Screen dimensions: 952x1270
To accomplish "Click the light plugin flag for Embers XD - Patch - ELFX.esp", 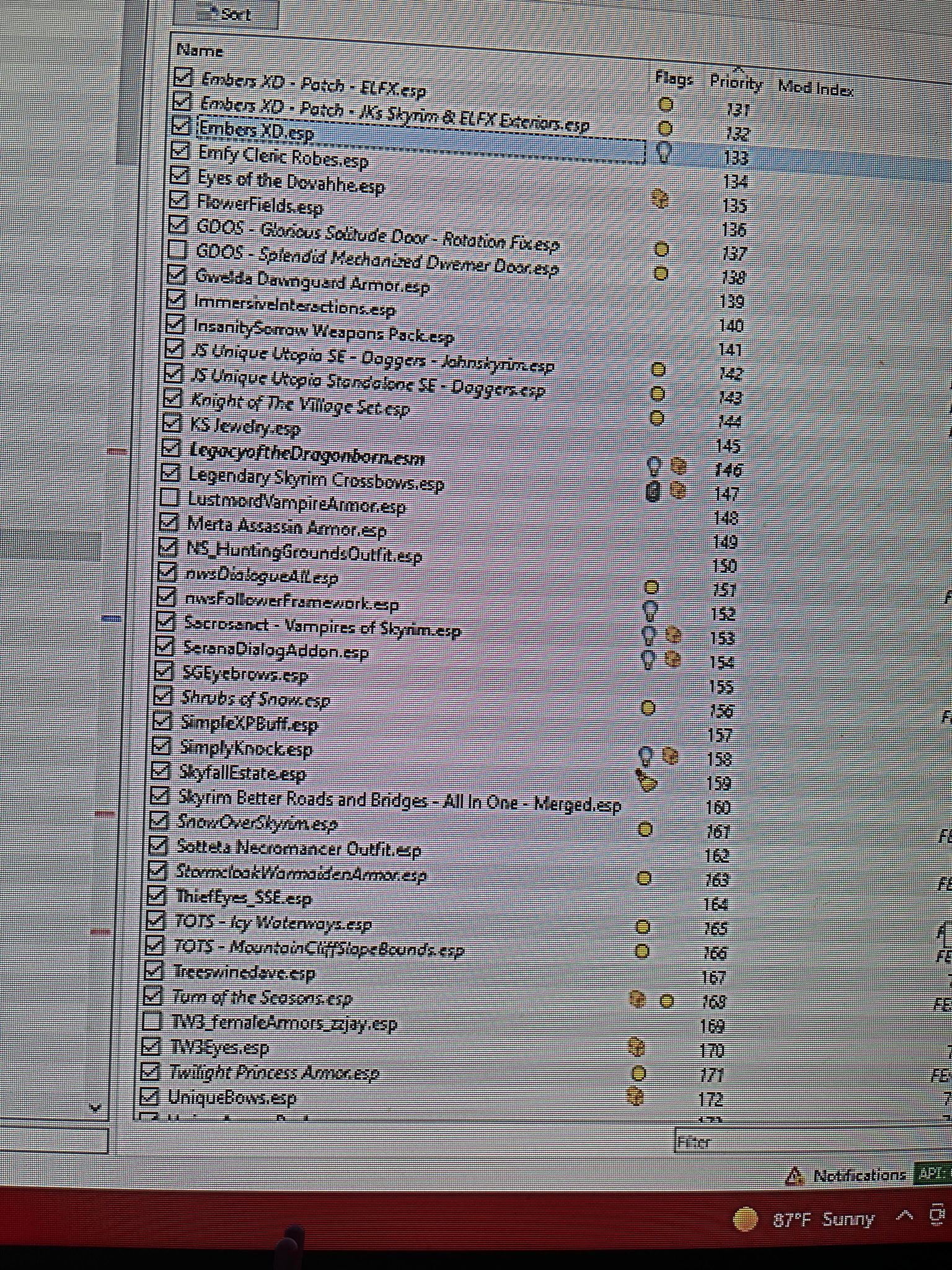I will point(665,104).
